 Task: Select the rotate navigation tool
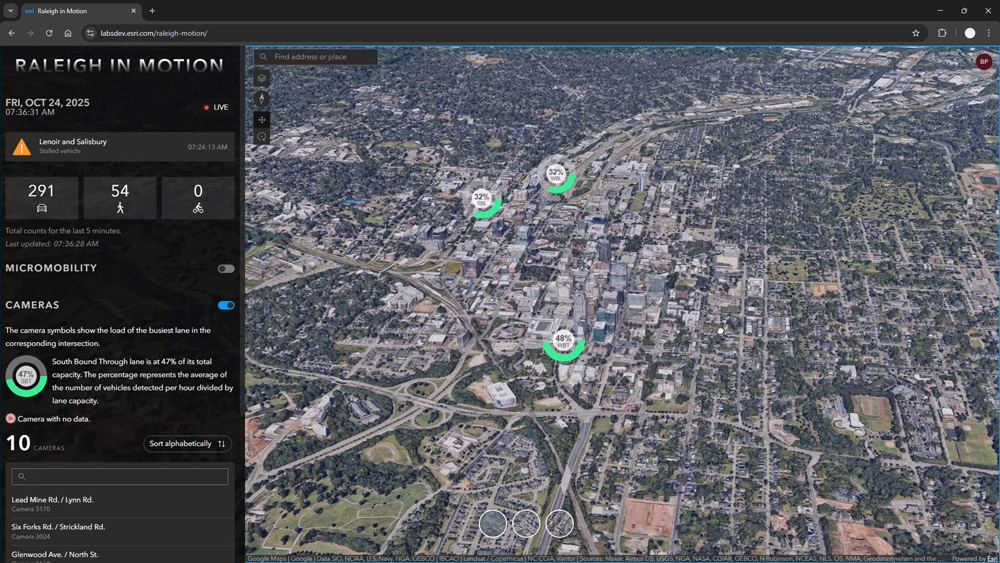tap(262, 138)
